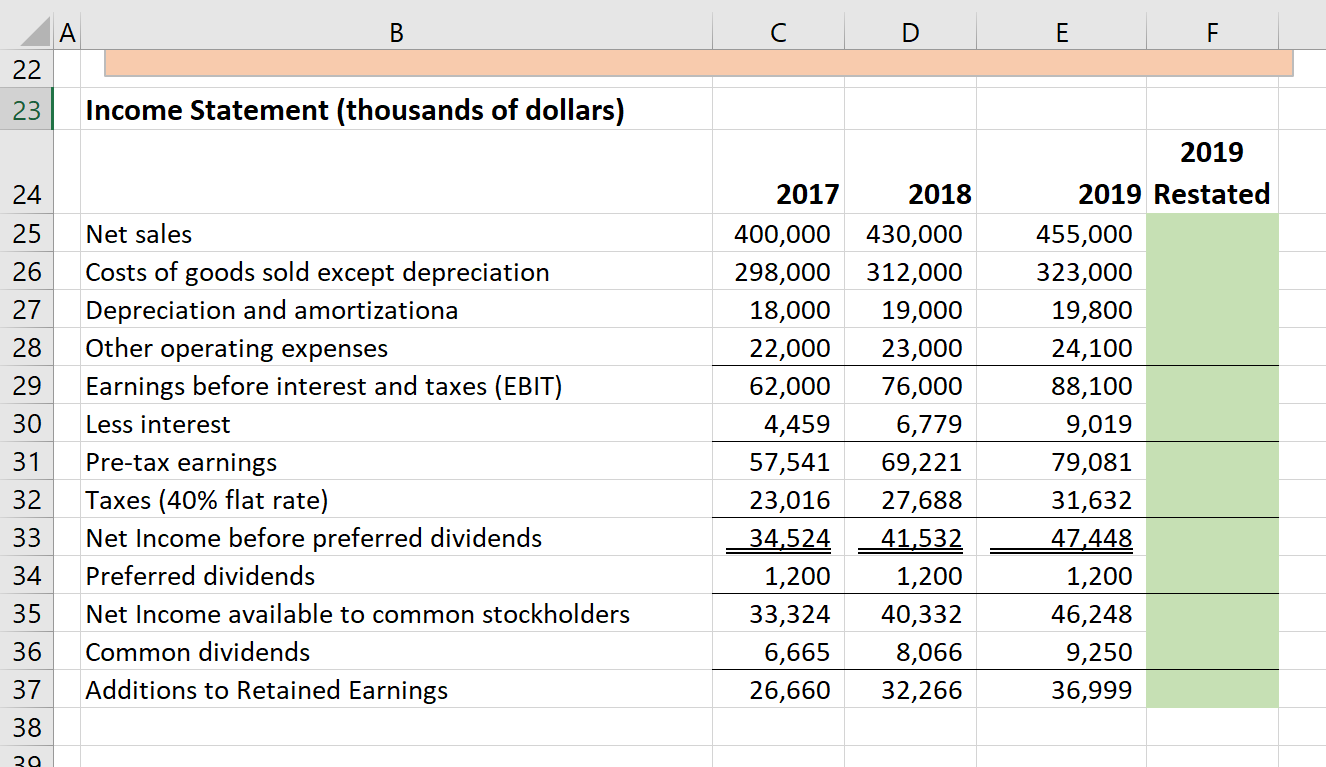Select EBIT value 76,000

pos(922,386)
